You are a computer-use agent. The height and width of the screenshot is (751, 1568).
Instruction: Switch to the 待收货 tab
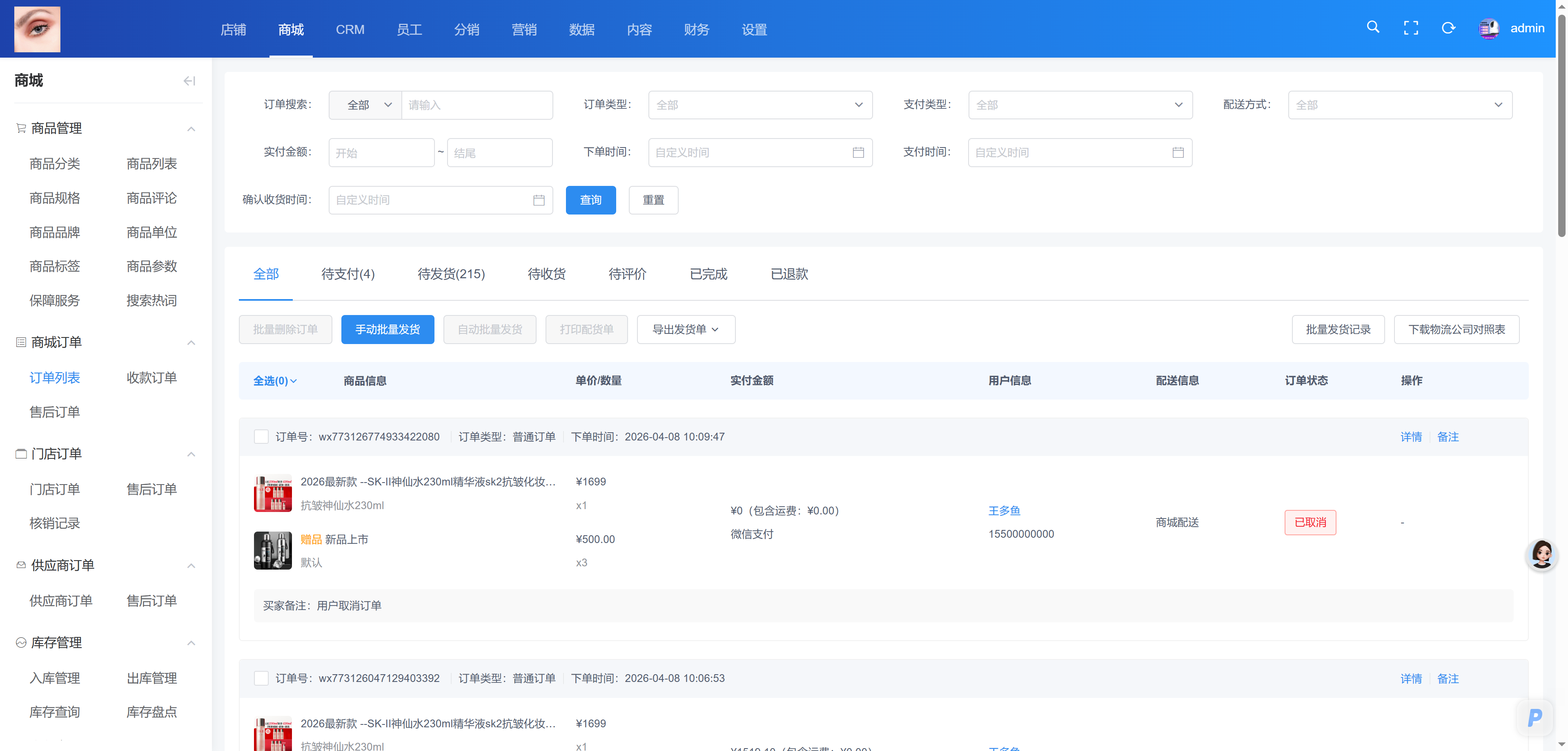pos(547,274)
